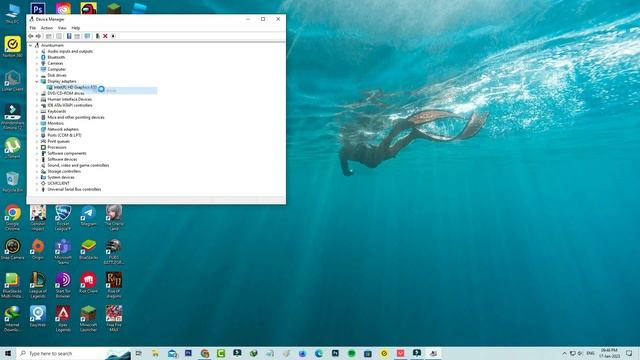Screen dimensions: 640x360
Task: Open Task View from the taskbar
Action: pyautogui.click(x=139, y=353)
